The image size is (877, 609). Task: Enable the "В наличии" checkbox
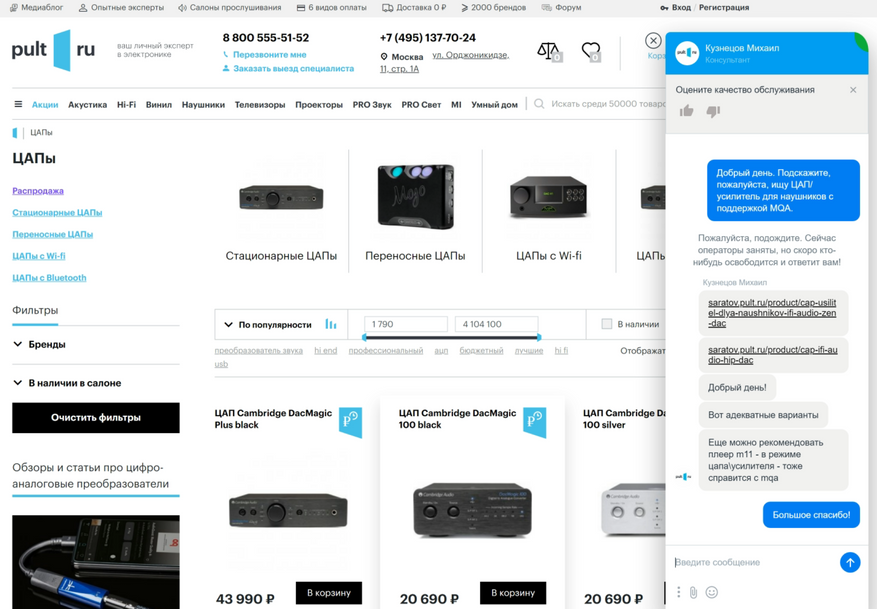coord(606,324)
